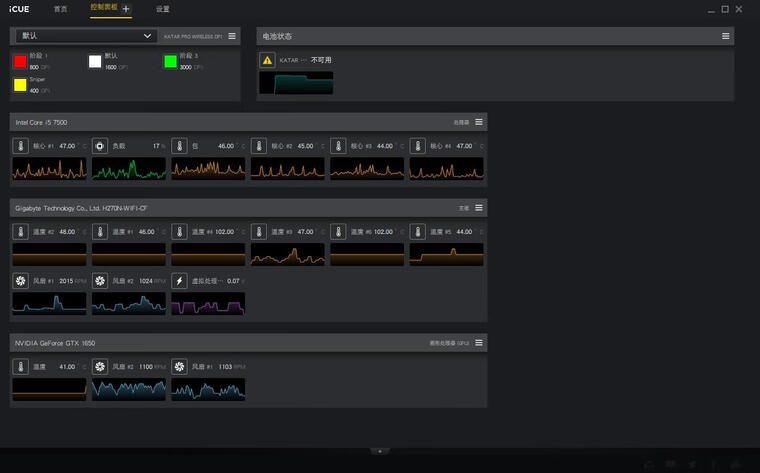The width and height of the screenshot is (760, 473).
Task: Click the voltage value 0.07
Action: tap(233, 281)
